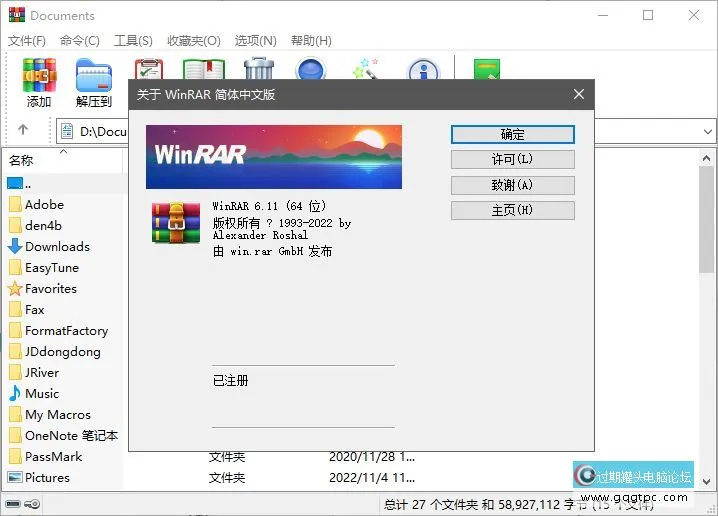The image size is (718, 516).
Task: Click the Favorites star icon
Action: click(x=15, y=288)
